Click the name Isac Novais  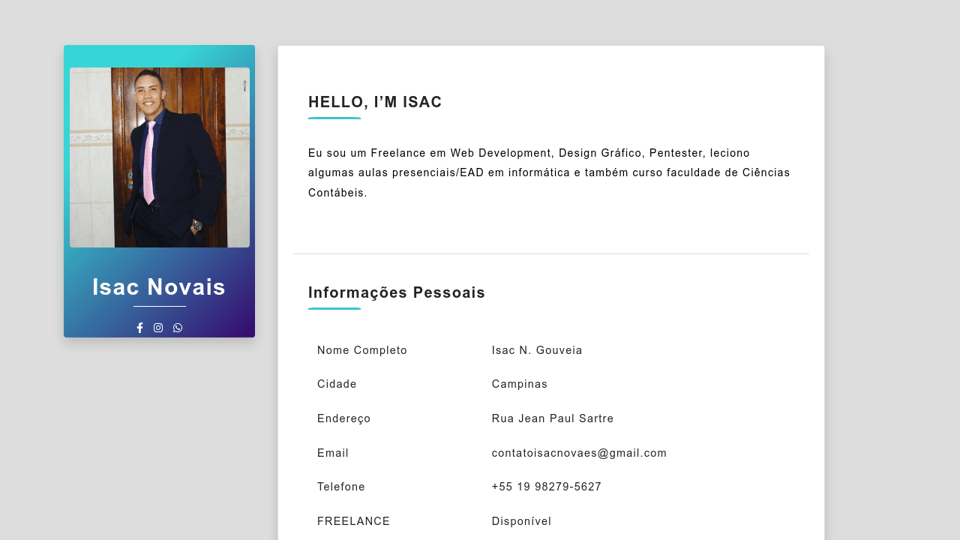click(159, 287)
